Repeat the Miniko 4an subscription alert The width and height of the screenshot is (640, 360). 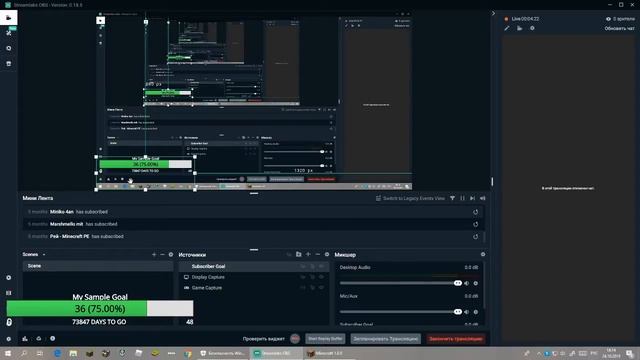pos(476,212)
